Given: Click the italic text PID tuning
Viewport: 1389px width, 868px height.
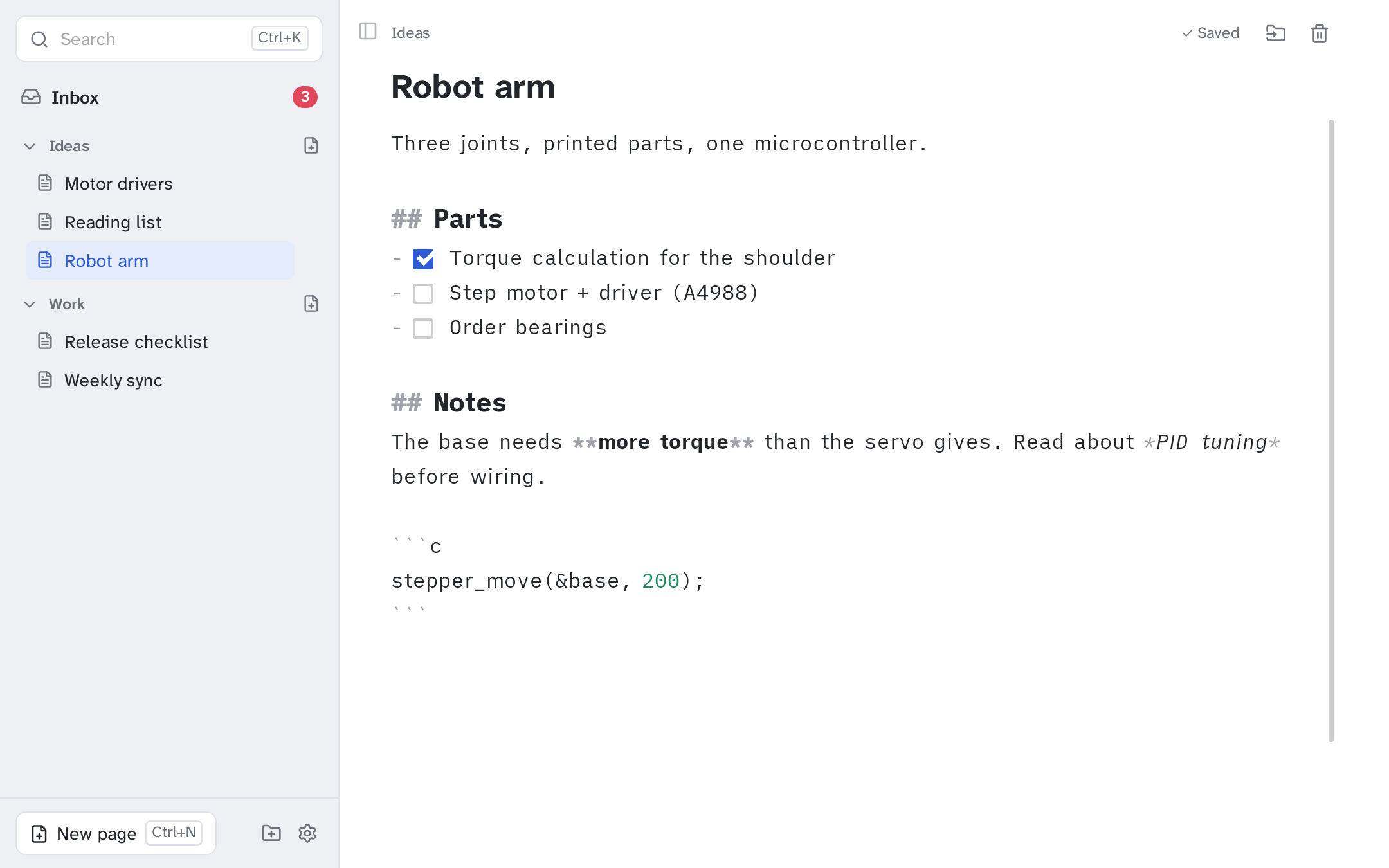Looking at the screenshot, I should [x=1212, y=442].
